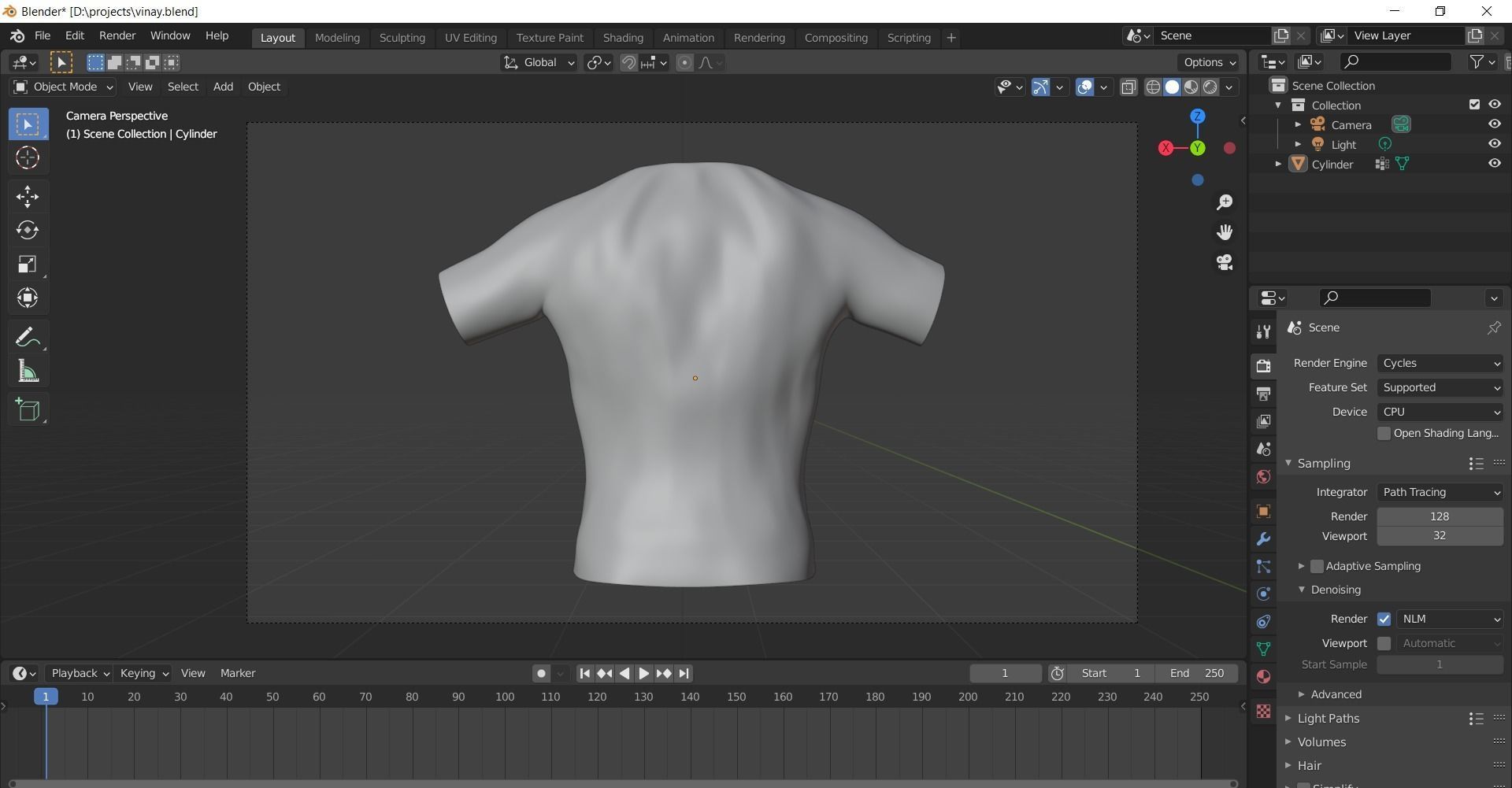The width and height of the screenshot is (1512, 788).
Task: Open the Render menu
Action: [117, 36]
